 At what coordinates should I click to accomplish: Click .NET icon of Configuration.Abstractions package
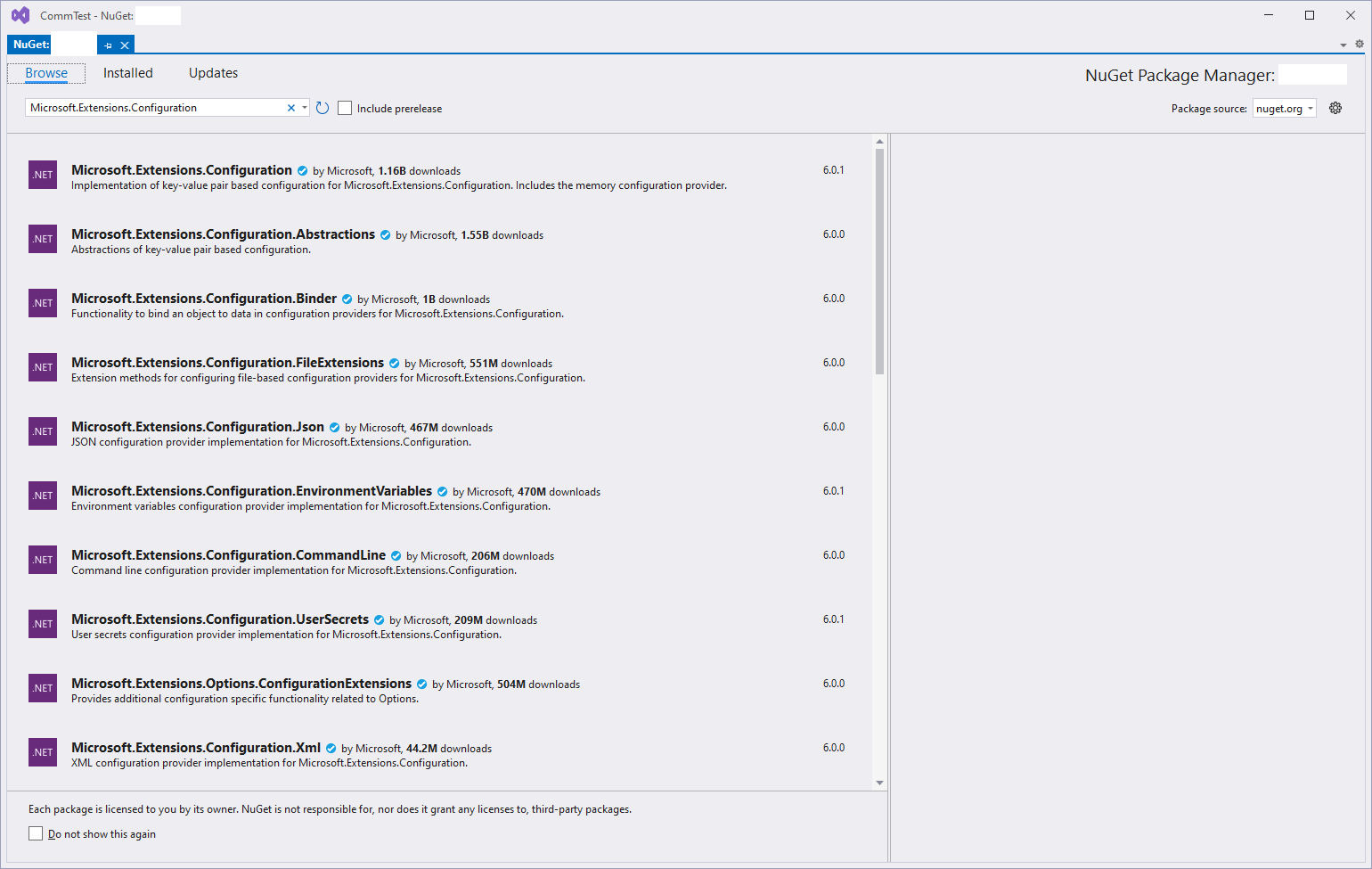pos(43,239)
